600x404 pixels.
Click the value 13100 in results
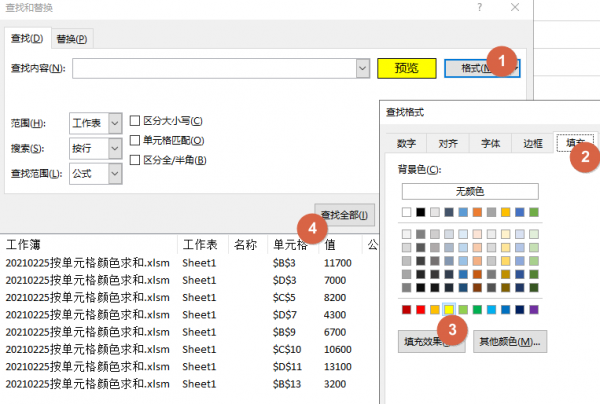(x=338, y=367)
